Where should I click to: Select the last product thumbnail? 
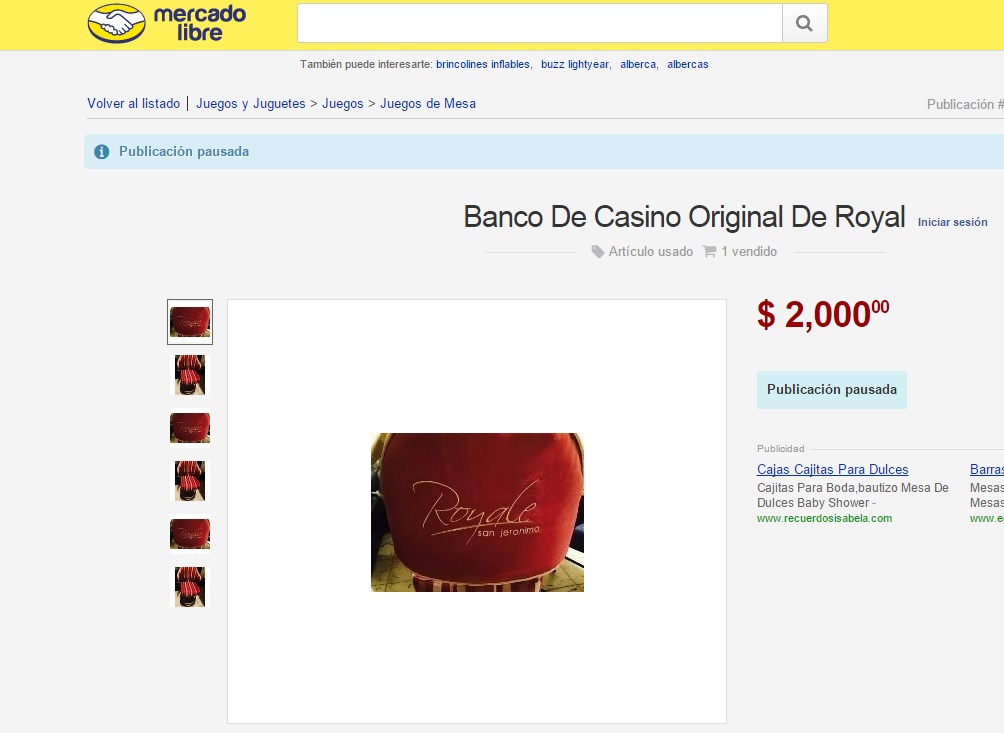pos(190,586)
